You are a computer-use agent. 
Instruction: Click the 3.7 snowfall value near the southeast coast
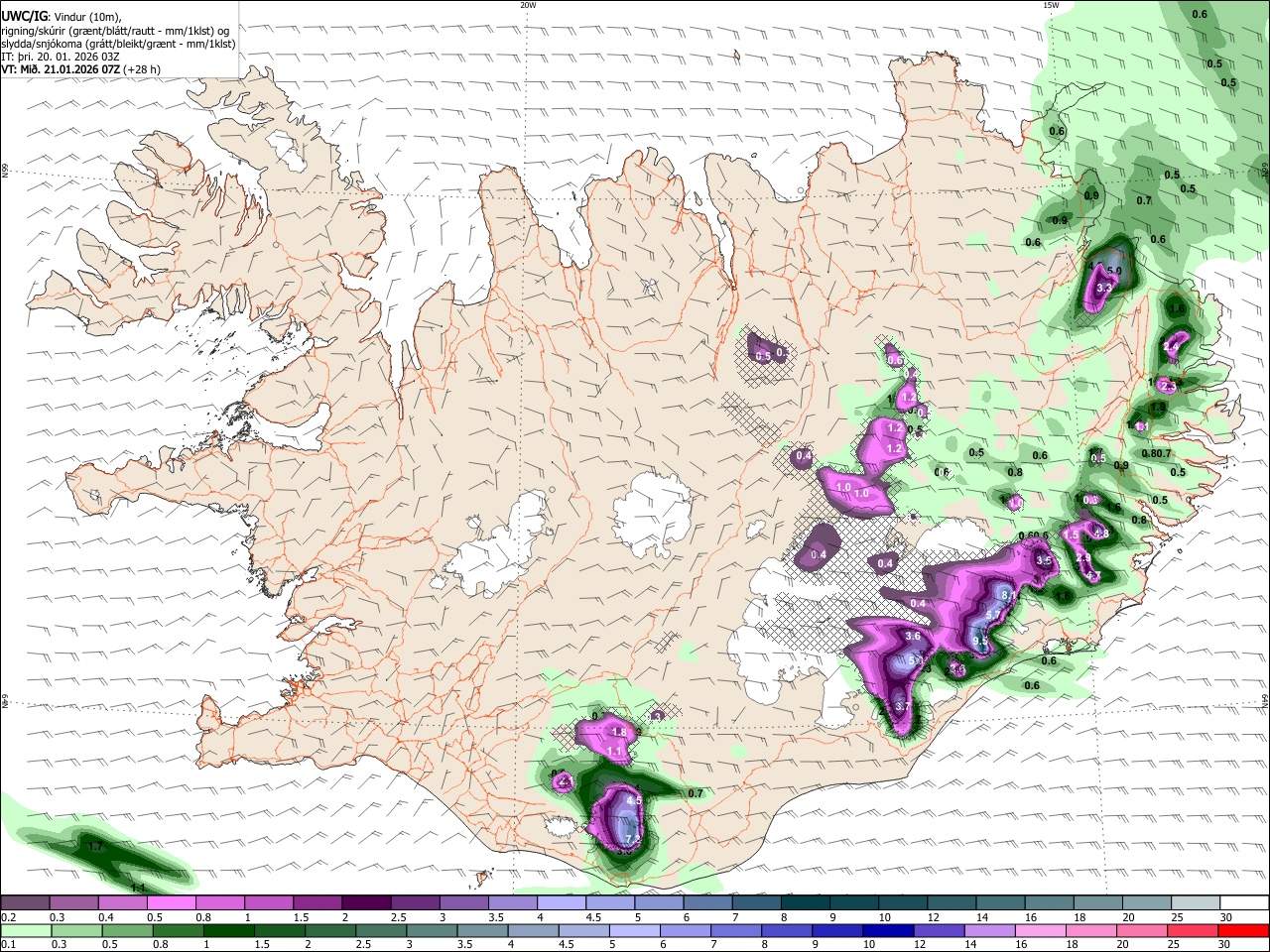pyautogui.click(x=902, y=706)
